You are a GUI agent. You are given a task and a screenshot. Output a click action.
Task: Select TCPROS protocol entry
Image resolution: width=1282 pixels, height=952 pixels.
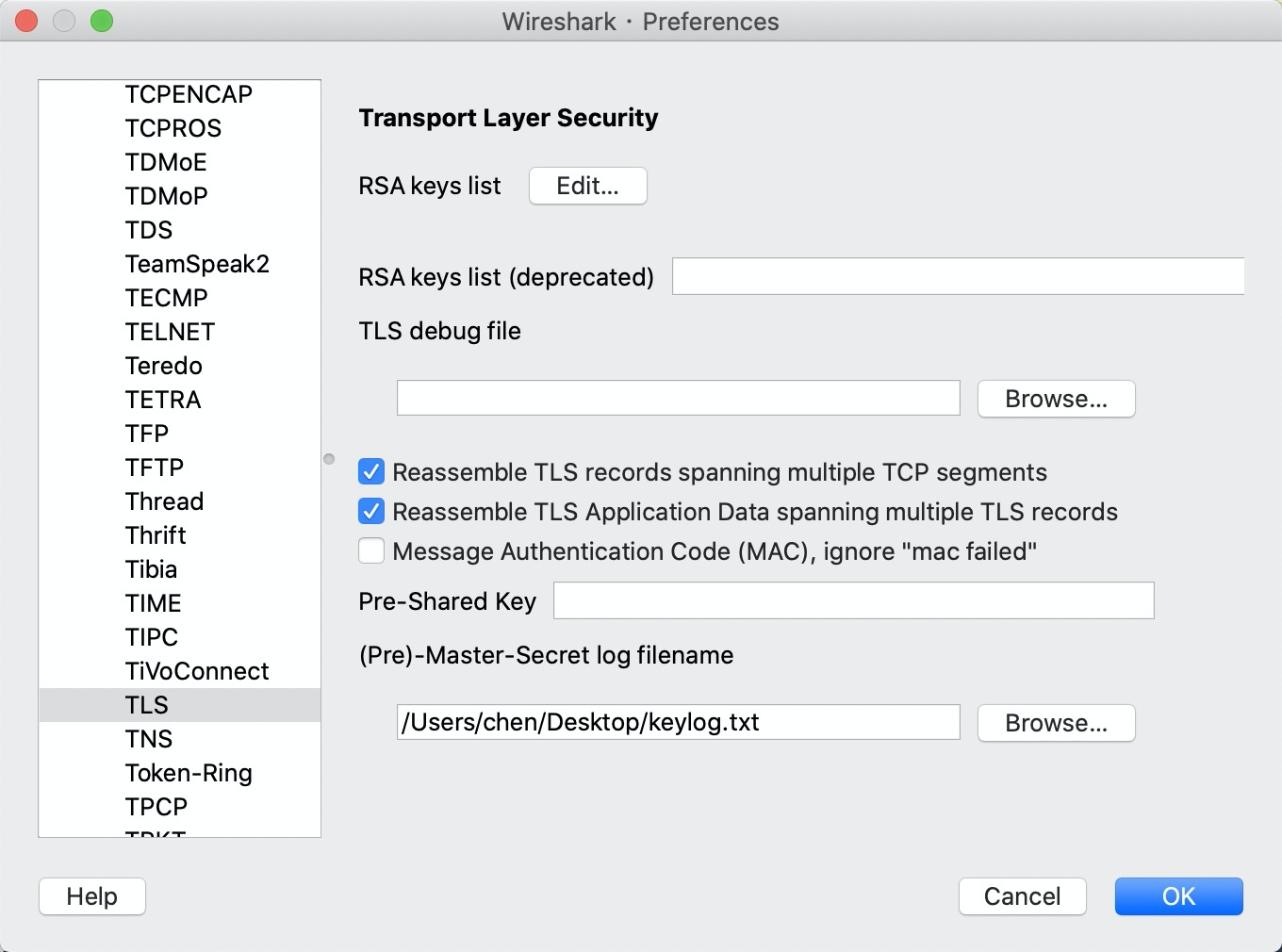tap(179, 128)
